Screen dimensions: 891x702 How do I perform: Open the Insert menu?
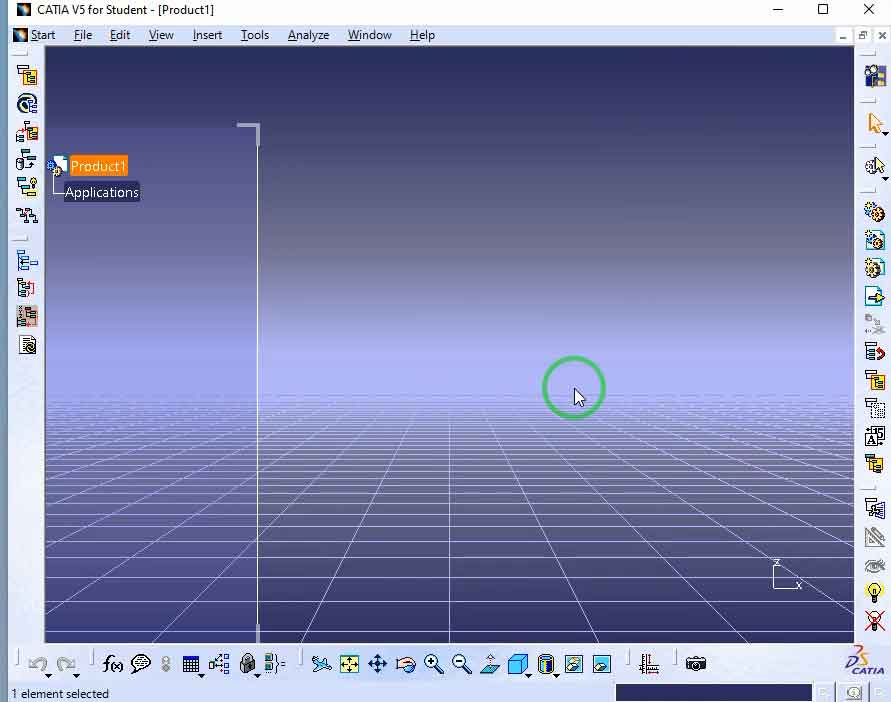207,35
